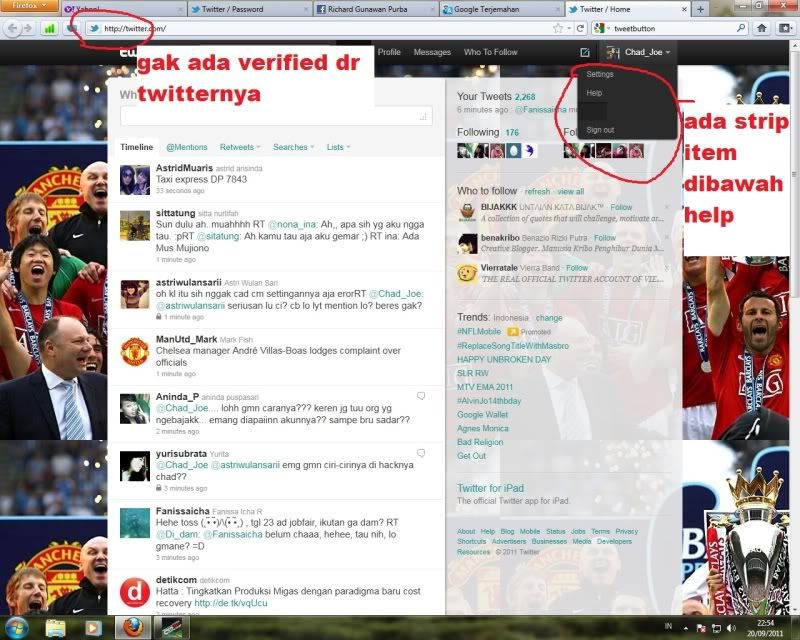Follow the Vierratale account
Viewport: 800px width, 640px height.
click(577, 267)
